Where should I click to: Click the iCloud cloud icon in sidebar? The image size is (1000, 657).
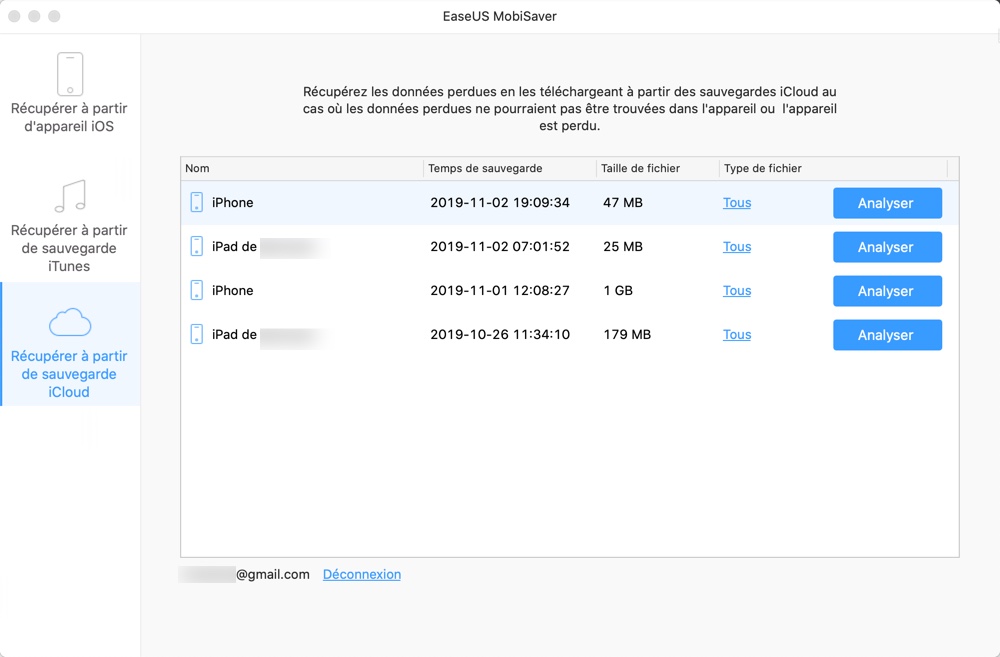coord(70,323)
